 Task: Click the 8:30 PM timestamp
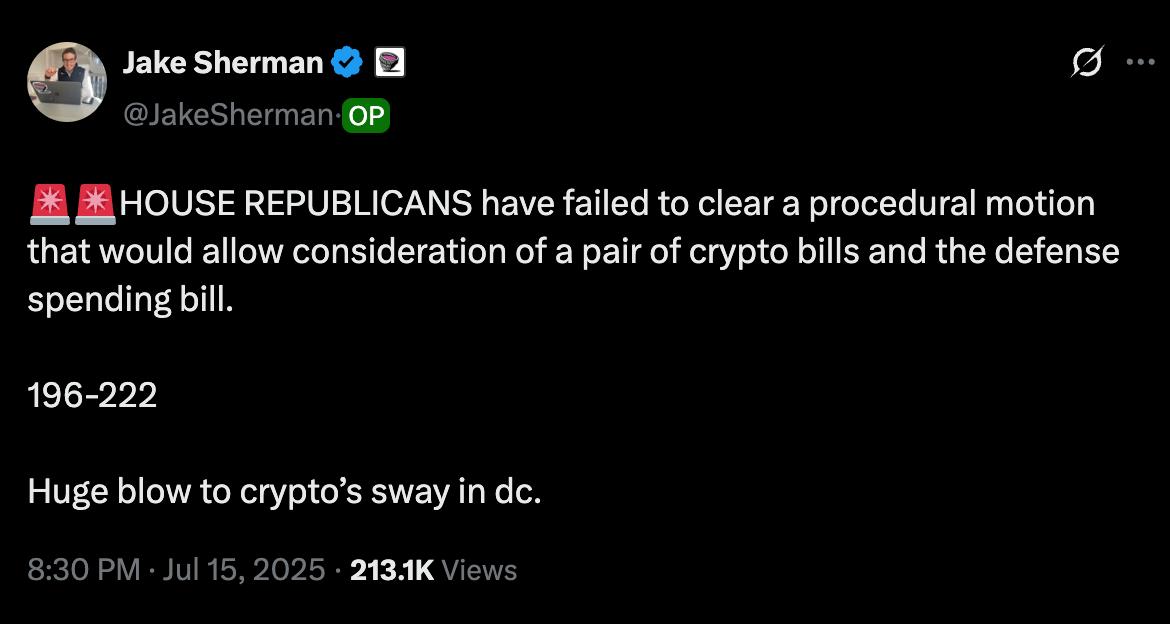(84, 570)
